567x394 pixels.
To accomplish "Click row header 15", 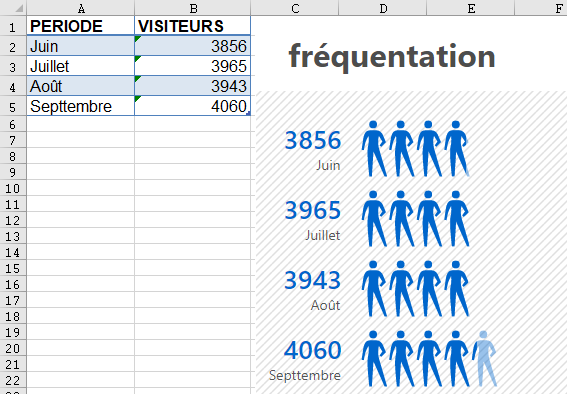I will tap(13, 268).
